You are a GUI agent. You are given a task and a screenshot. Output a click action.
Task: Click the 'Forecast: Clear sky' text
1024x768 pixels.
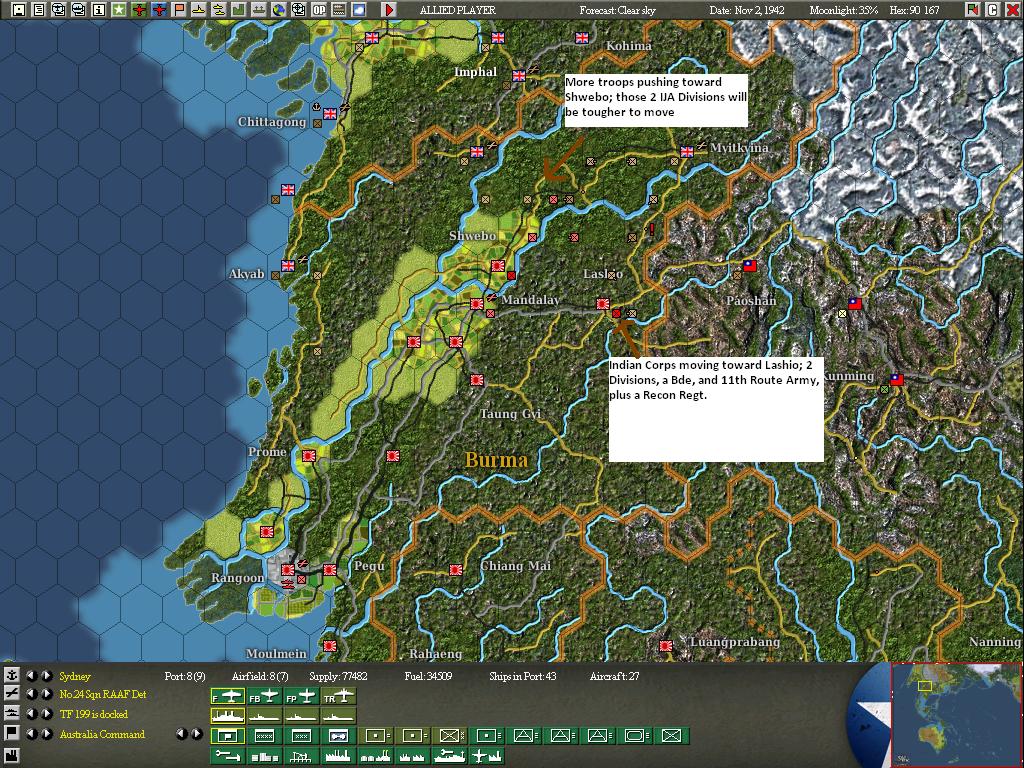[x=617, y=10]
